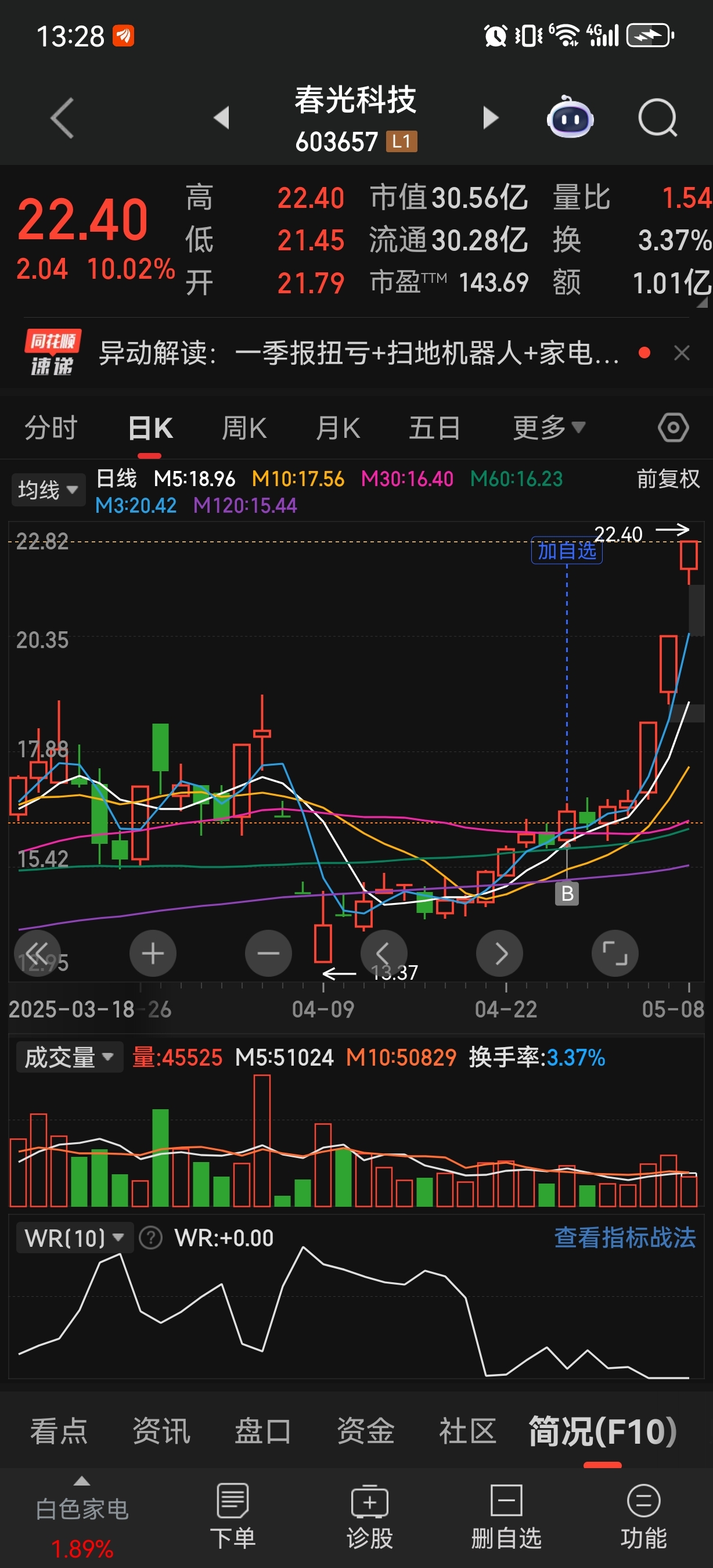Select the 日K chart tab

coord(150,428)
